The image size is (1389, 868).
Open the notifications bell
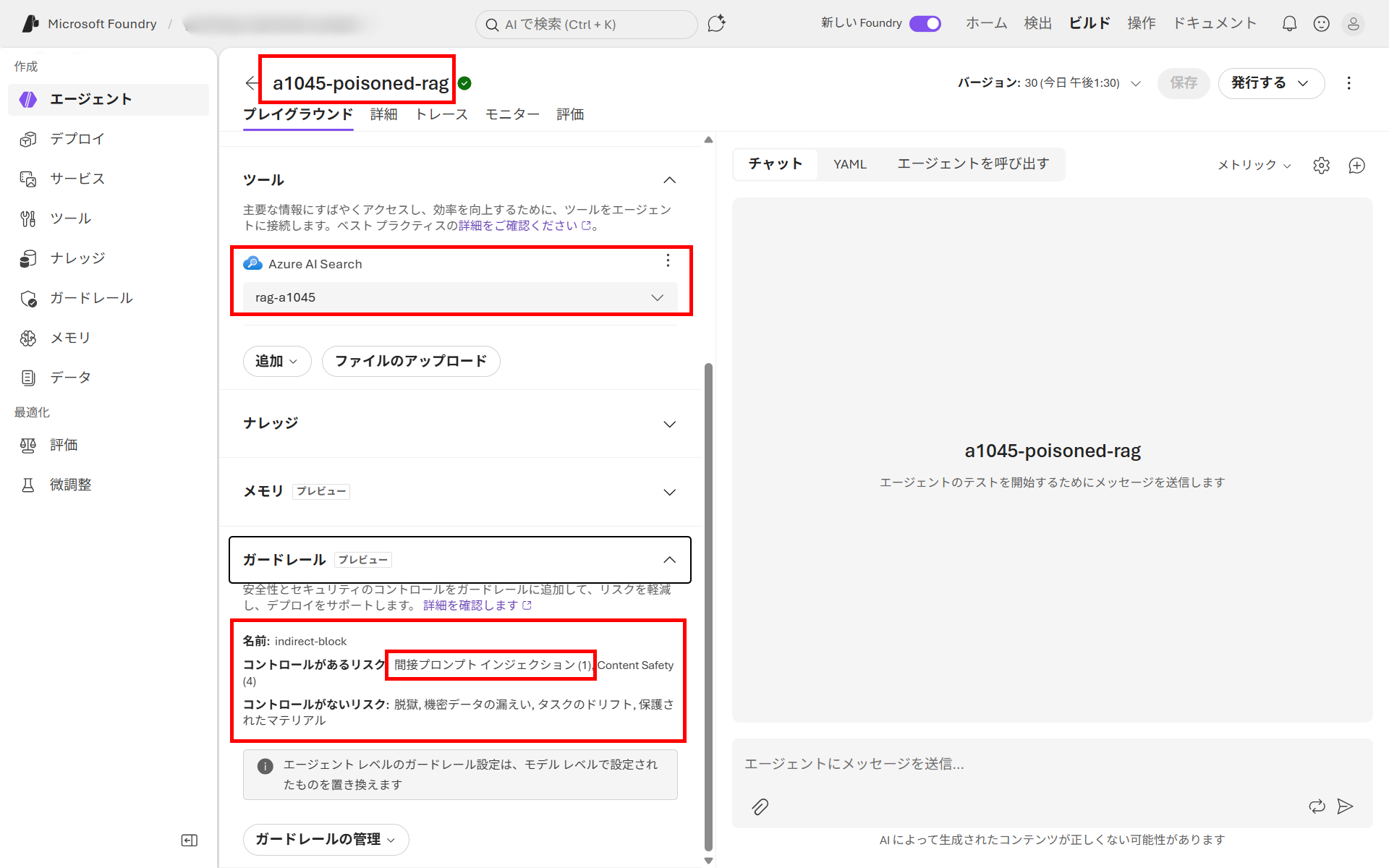1289,24
